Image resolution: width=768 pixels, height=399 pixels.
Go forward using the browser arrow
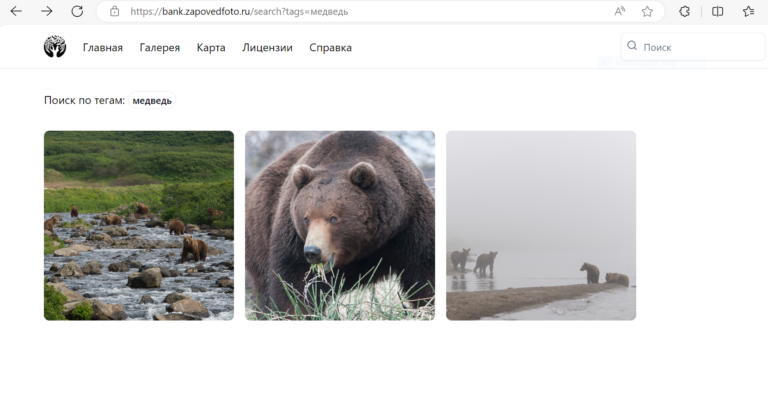point(47,11)
